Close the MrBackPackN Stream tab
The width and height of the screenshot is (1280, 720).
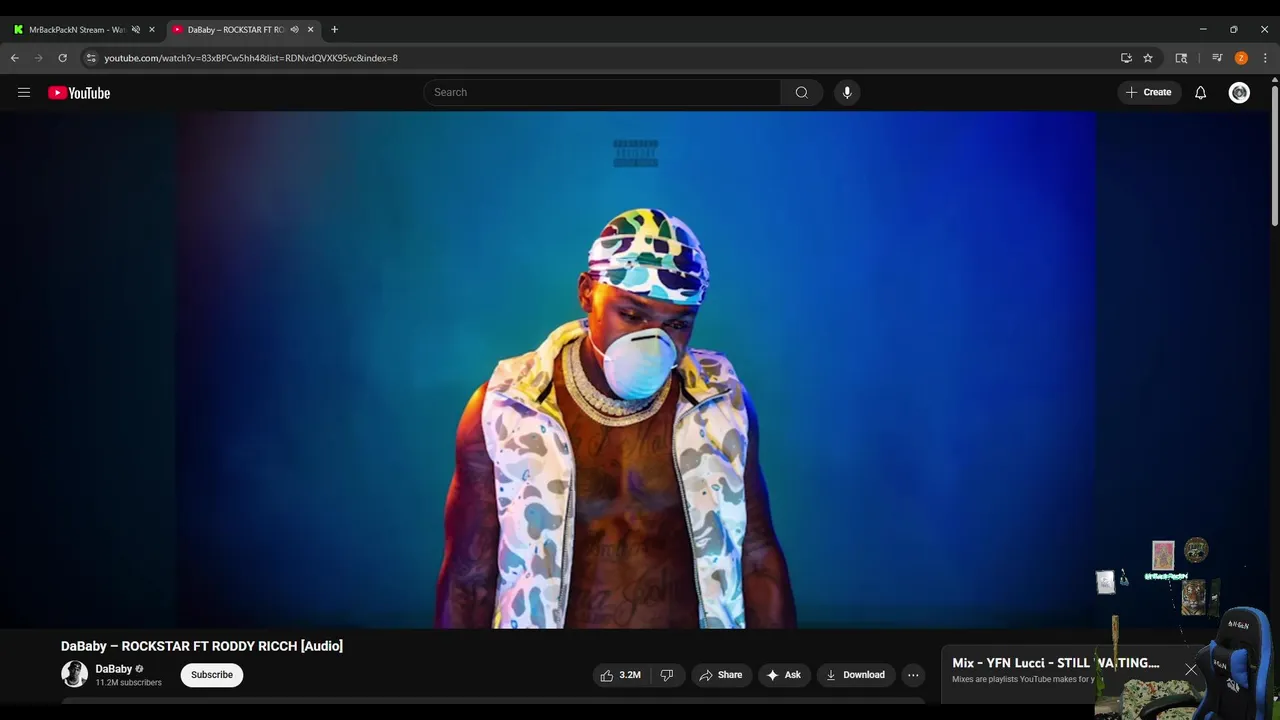point(152,30)
